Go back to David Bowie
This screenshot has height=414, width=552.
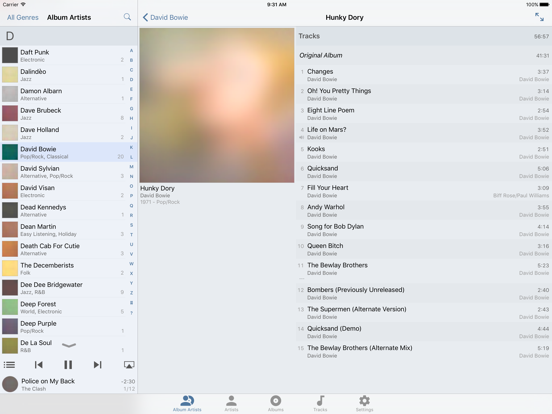coord(165,17)
